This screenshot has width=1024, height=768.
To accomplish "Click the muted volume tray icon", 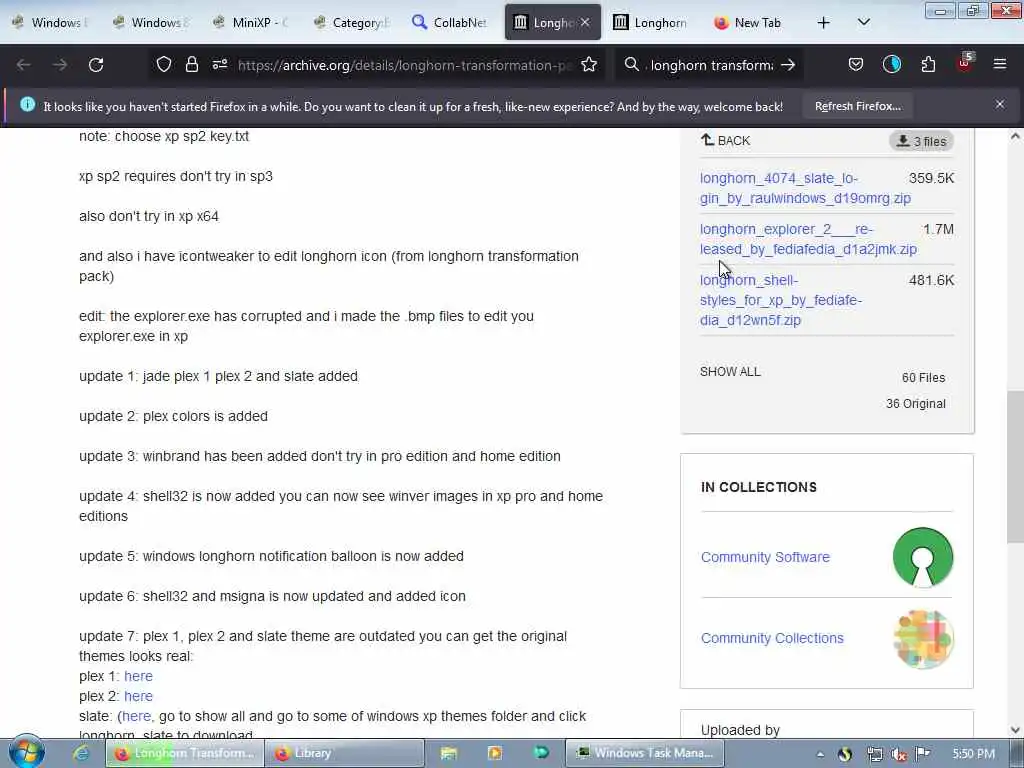I will (899, 754).
